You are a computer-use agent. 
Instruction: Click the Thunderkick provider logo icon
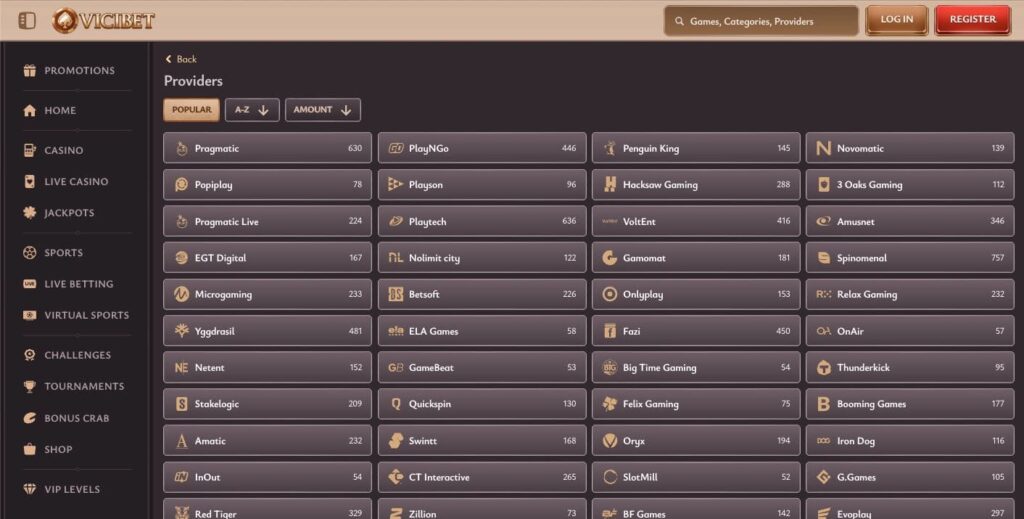823,368
